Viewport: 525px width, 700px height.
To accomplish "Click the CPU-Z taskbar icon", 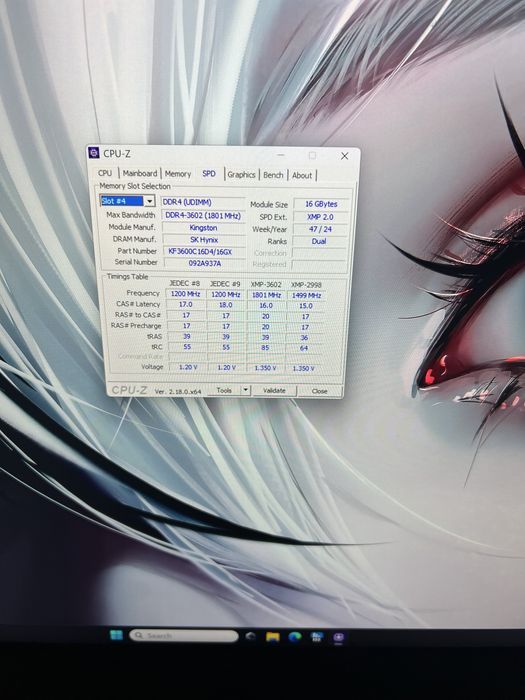I will coord(338,638).
